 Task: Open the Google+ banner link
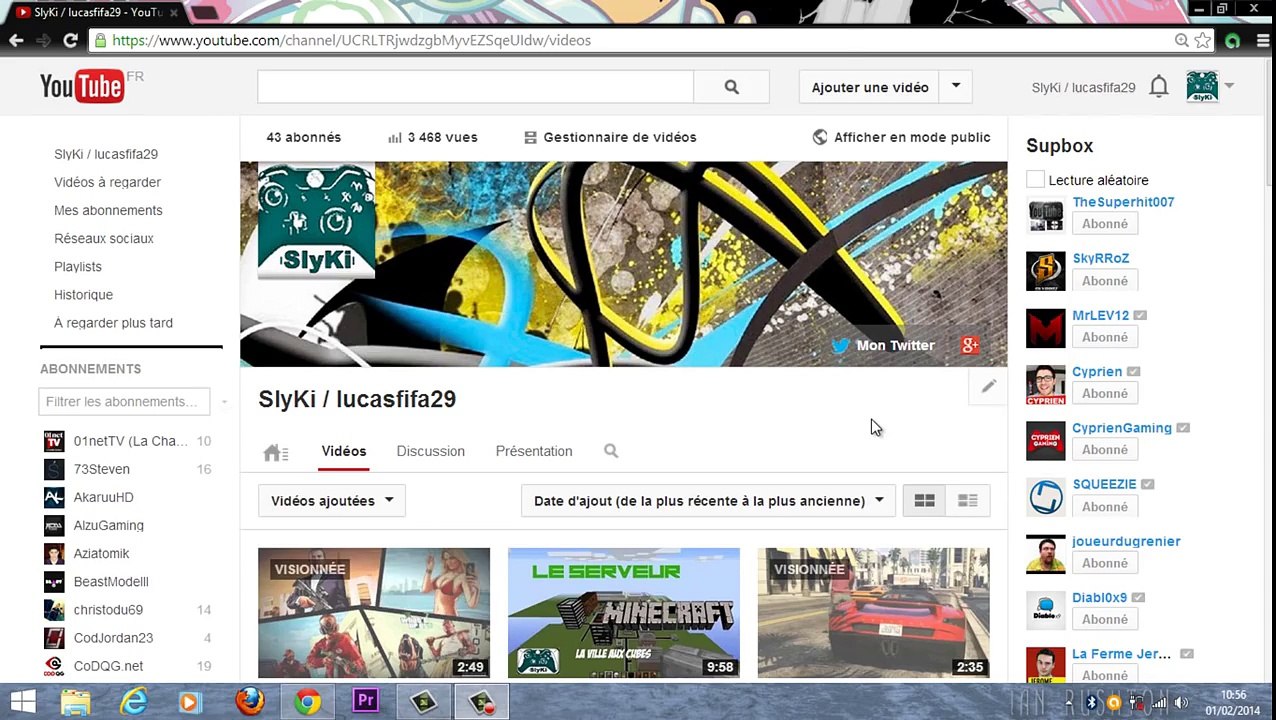click(969, 345)
